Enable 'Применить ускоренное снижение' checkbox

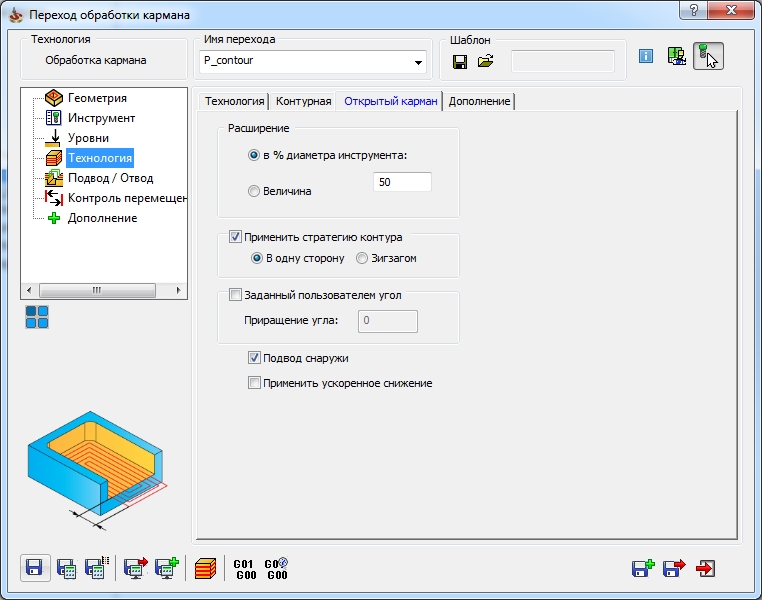coord(254,383)
